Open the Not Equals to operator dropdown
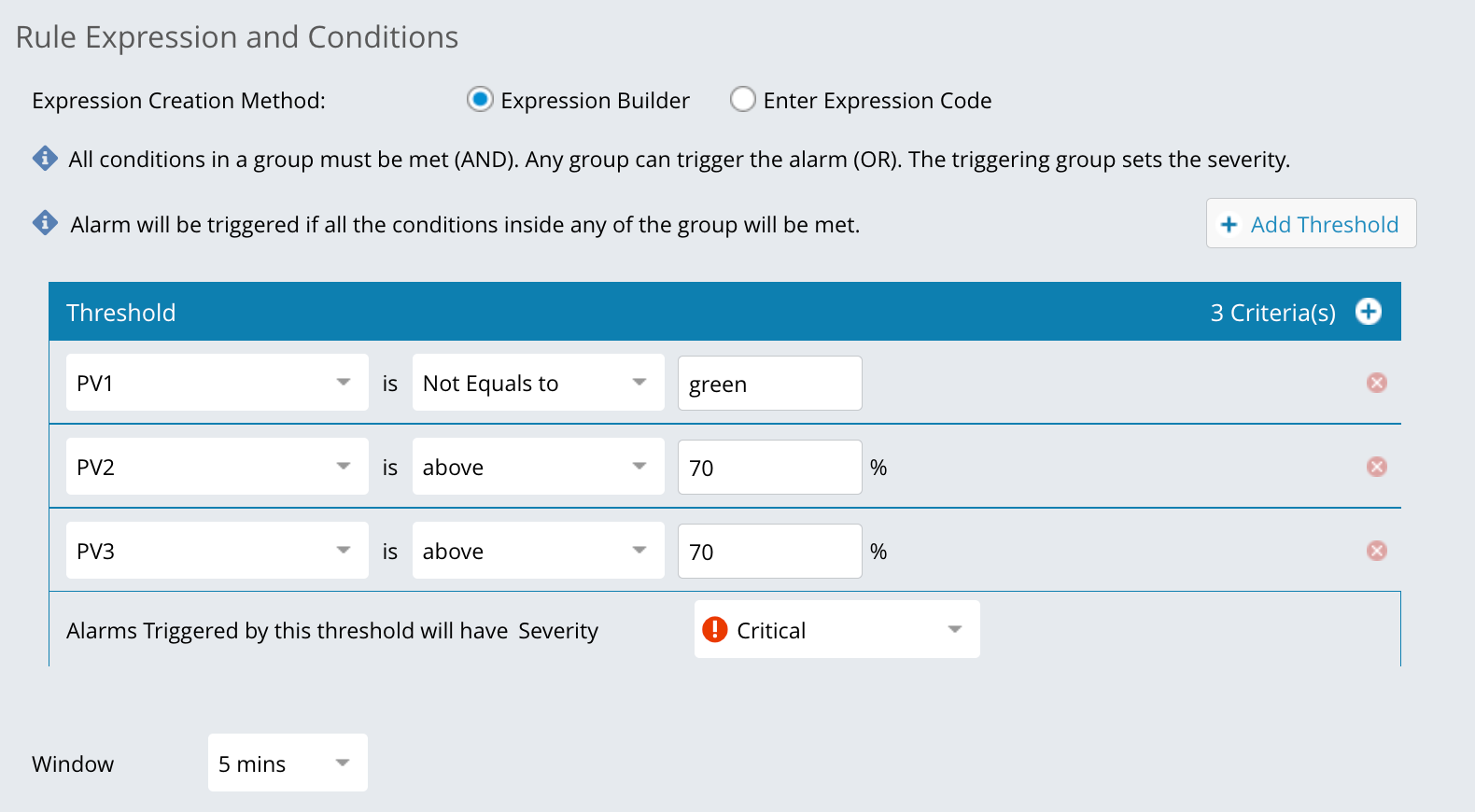1475x812 pixels. tap(639, 382)
